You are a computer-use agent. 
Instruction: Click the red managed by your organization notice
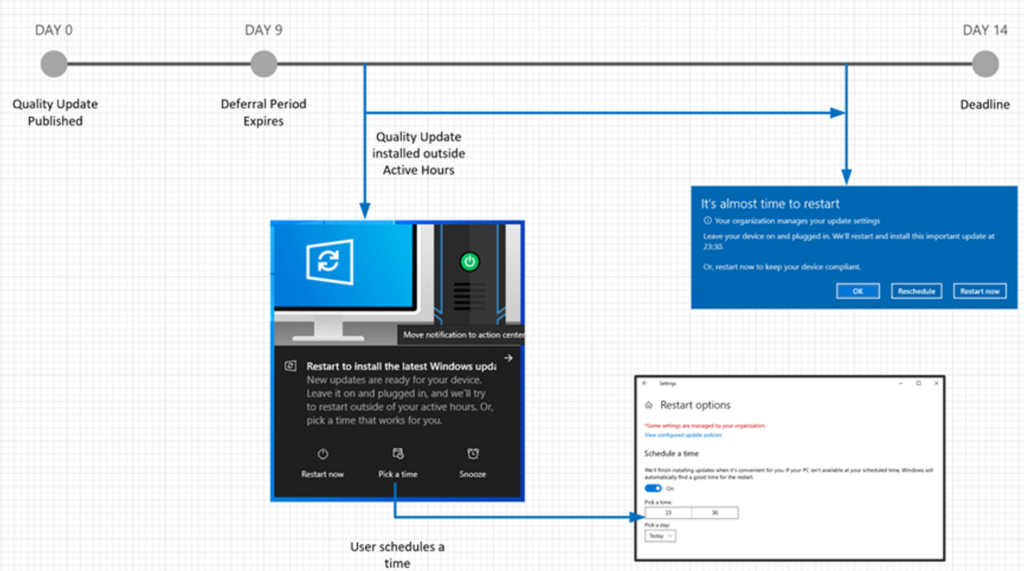click(705, 426)
